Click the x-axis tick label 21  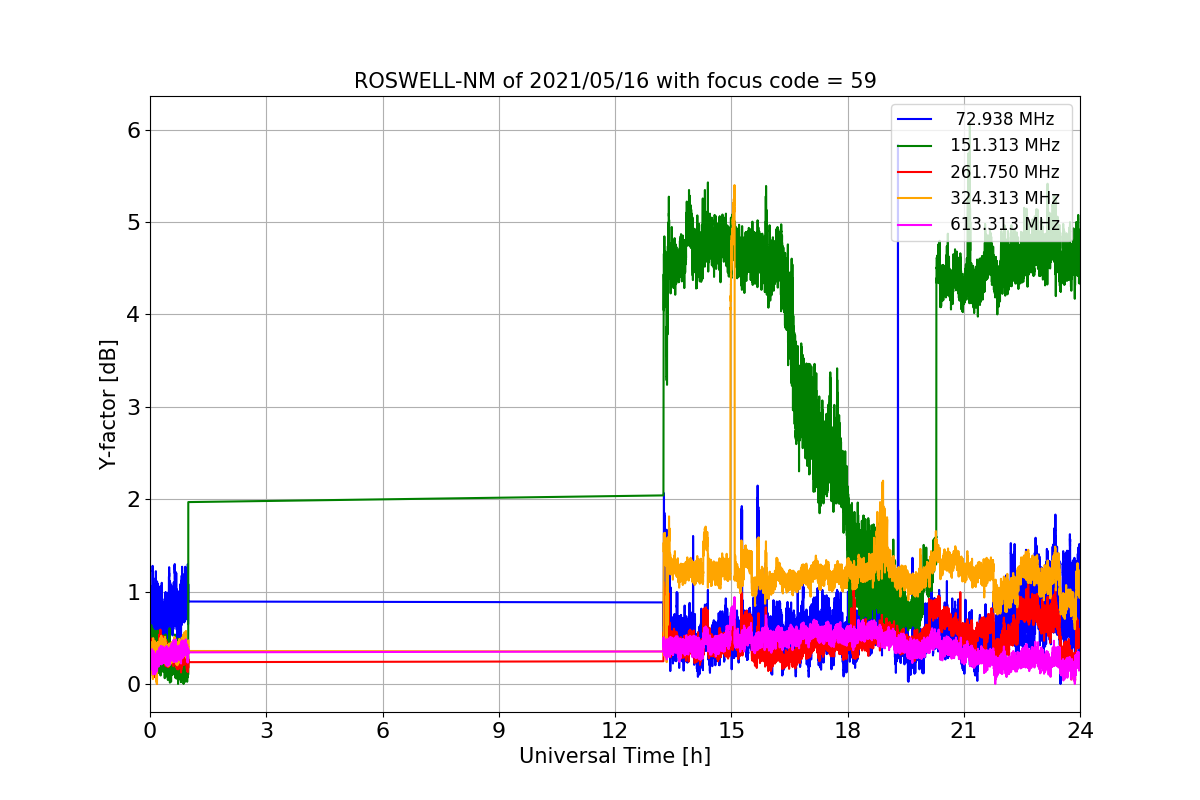963,730
